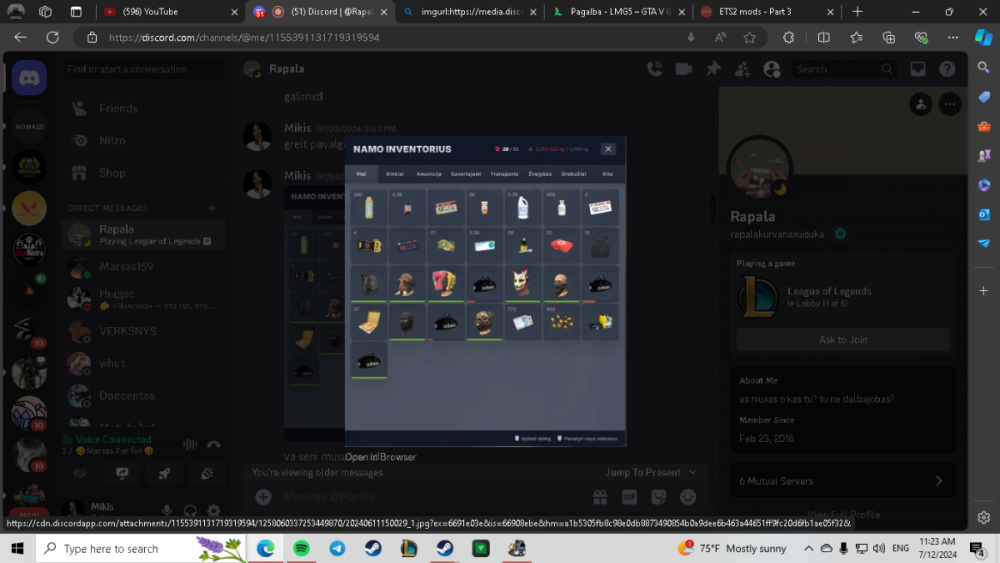Viewport: 1000px width, 563px height.
Task: Start a voice call with Rapala
Action: point(654,69)
